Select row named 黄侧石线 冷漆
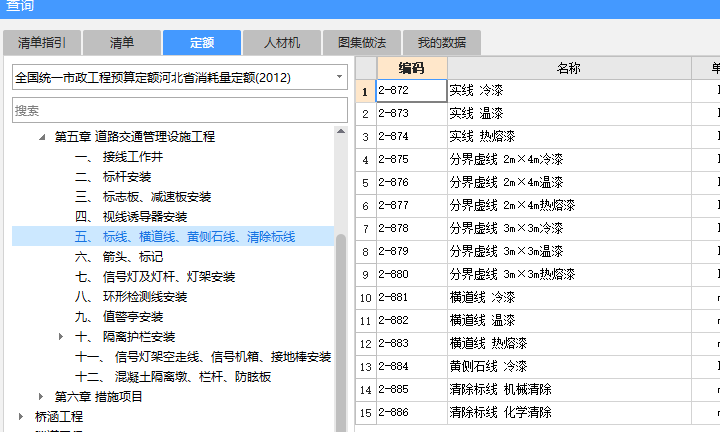This screenshot has height=432, width=720. tap(569, 366)
